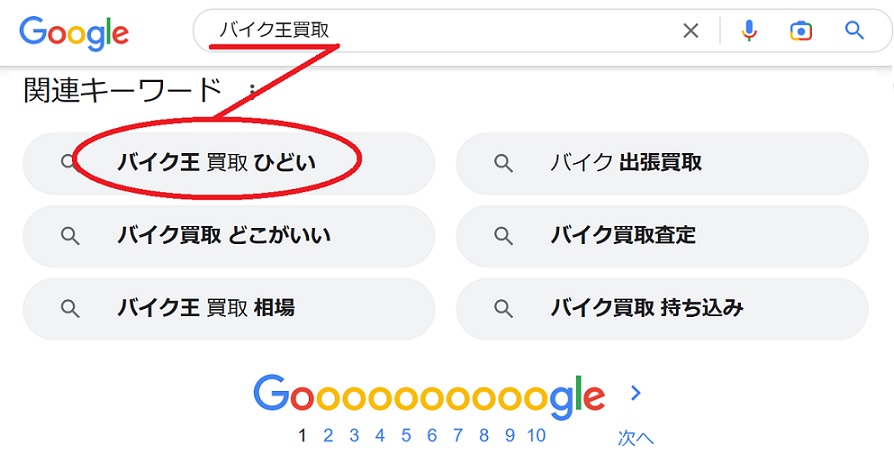
Task: Click the Google logo in the header
Action: click(x=74, y=33)
